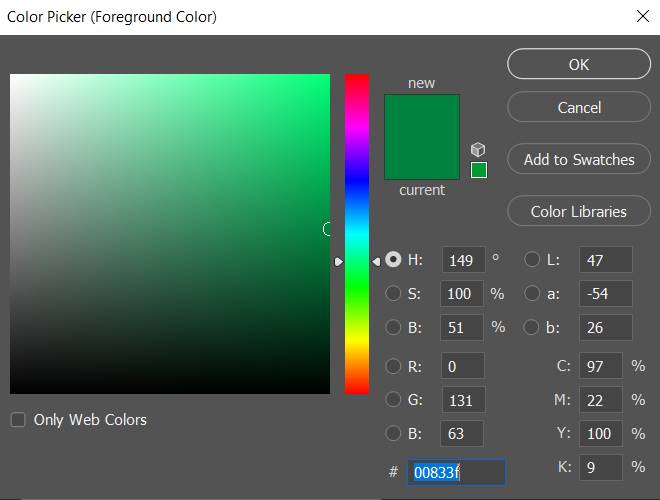Click the Magenta field showing 22

(601, 400)
